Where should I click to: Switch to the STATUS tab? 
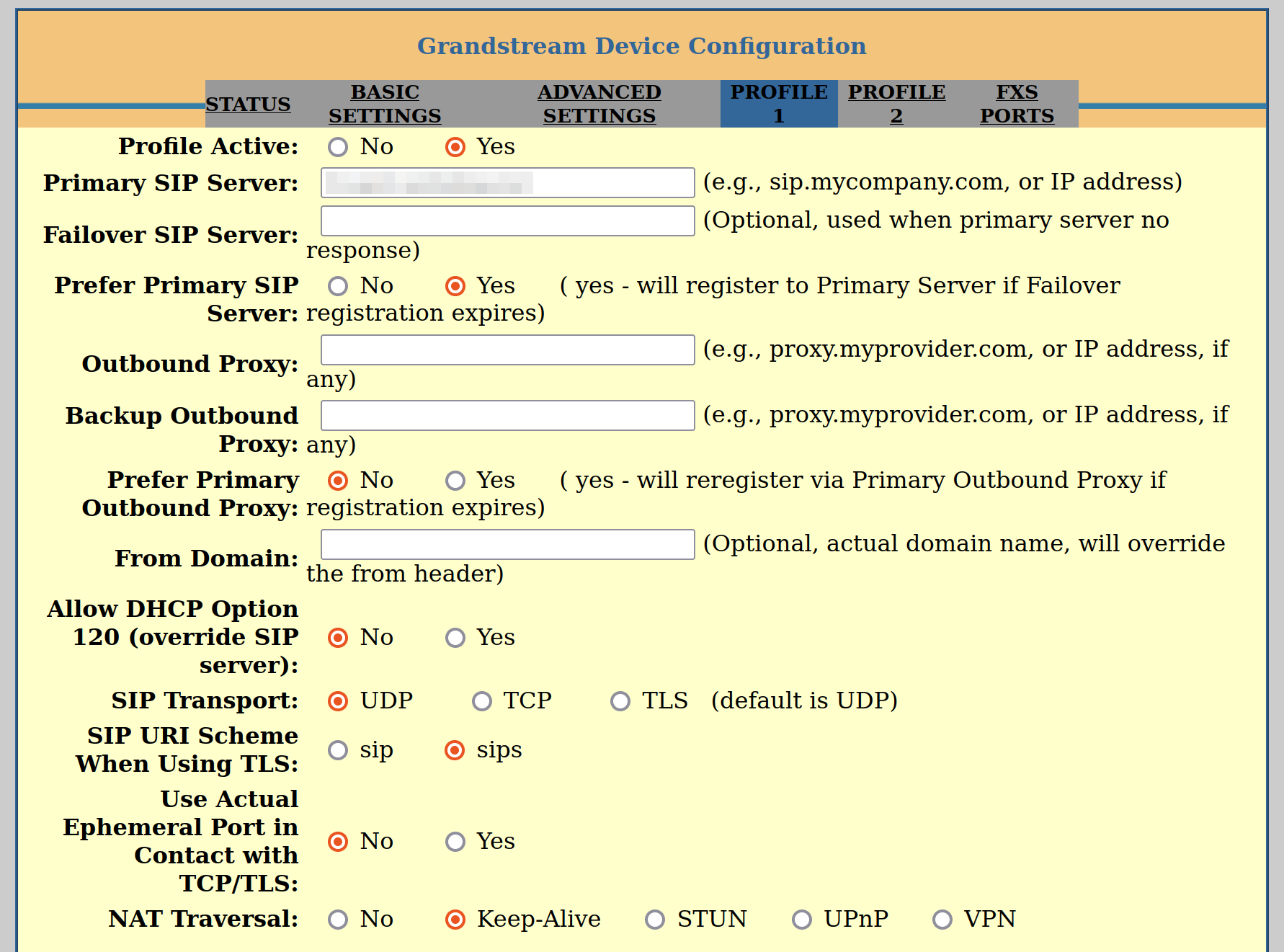click(x=248, y=104)
